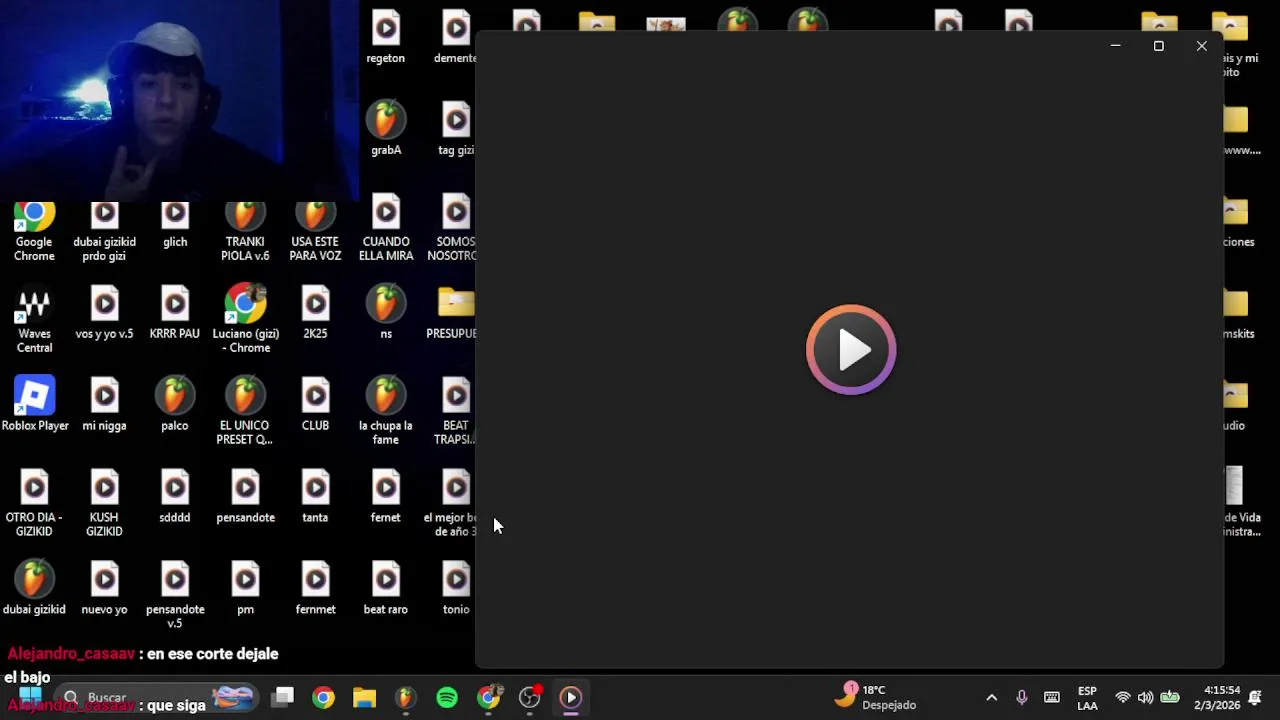Select the pm media file
The image size is (1280, 720).
[x=245, y=589]
